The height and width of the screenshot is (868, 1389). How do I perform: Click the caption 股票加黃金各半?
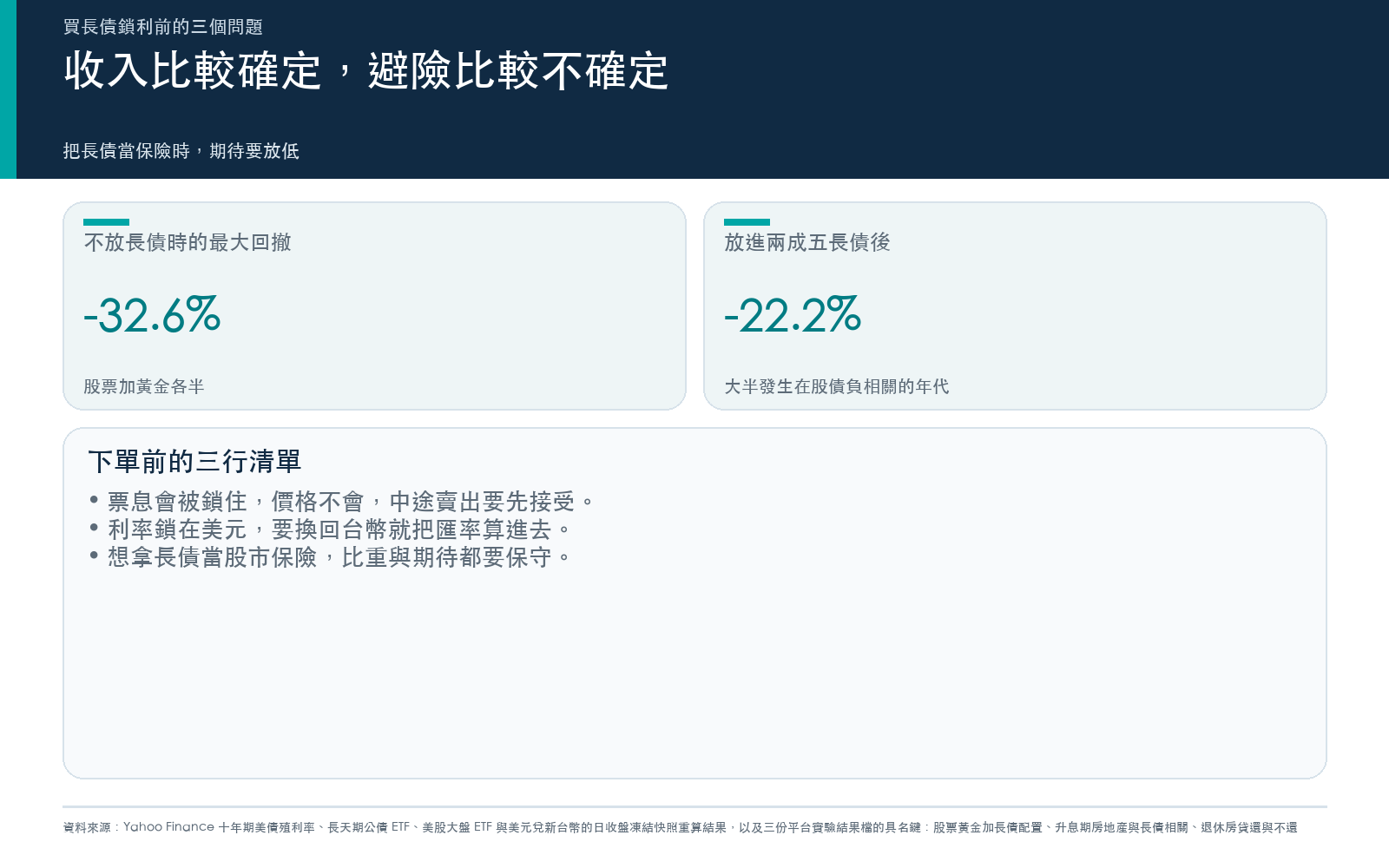coord(144,386)
